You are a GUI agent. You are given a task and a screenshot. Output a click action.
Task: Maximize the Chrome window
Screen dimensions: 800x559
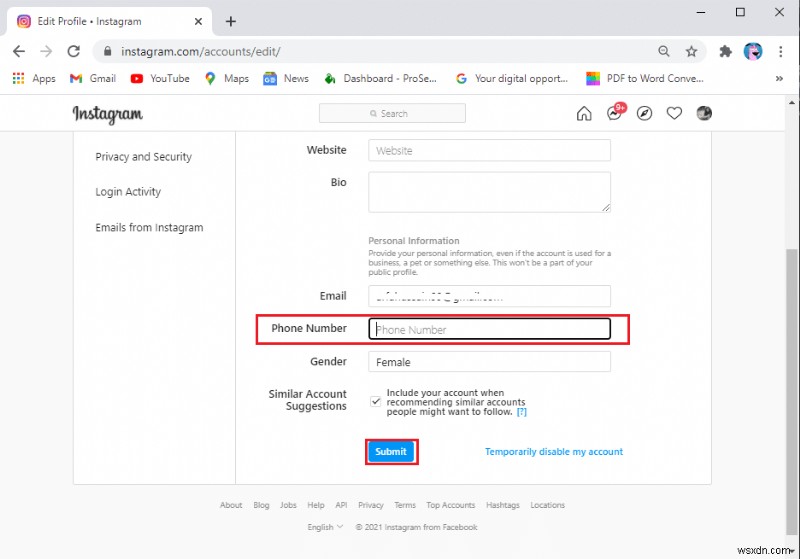(740, 12)
